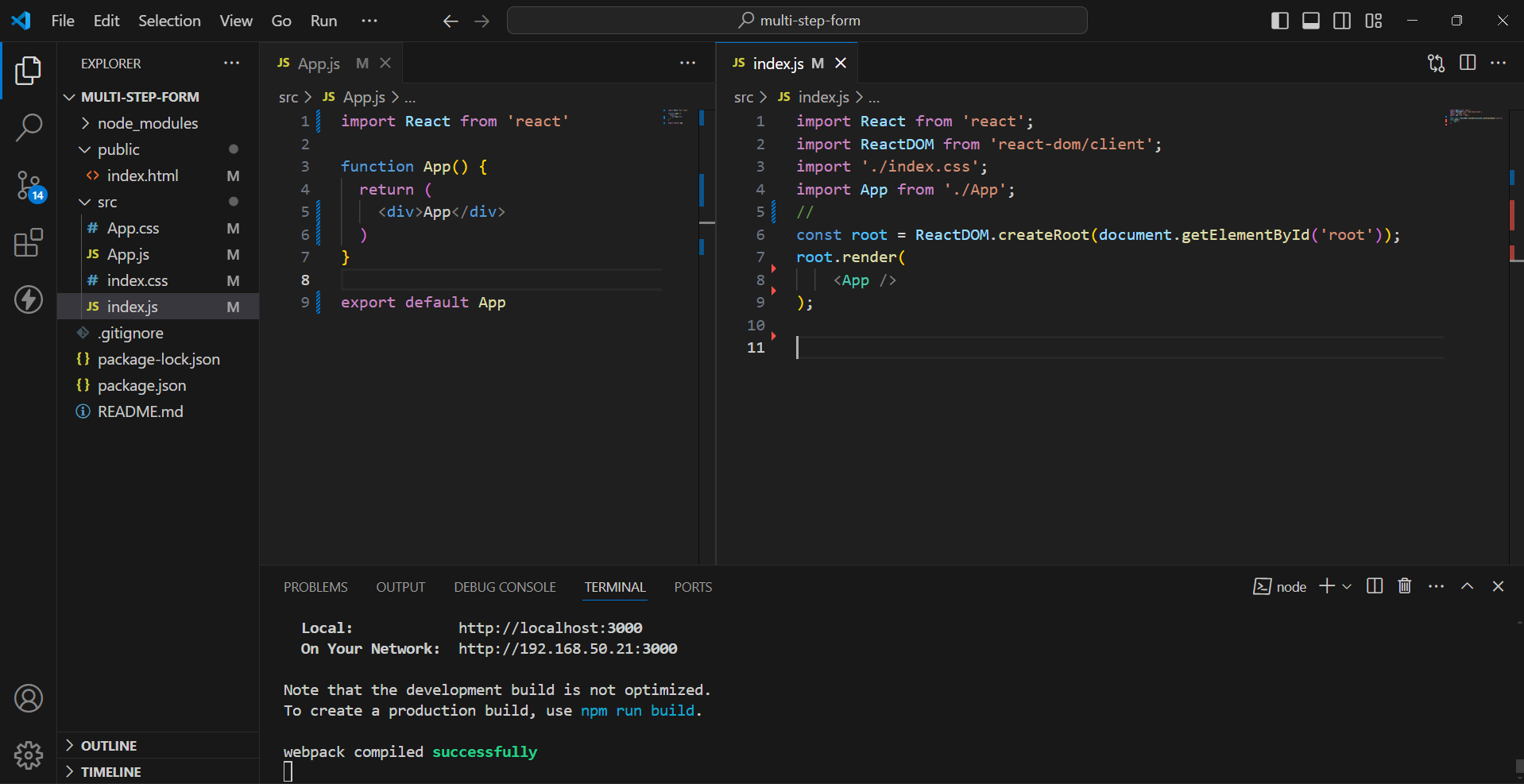
Task: Show overflow menu items via ellipsis
Action: pos(369,21)
